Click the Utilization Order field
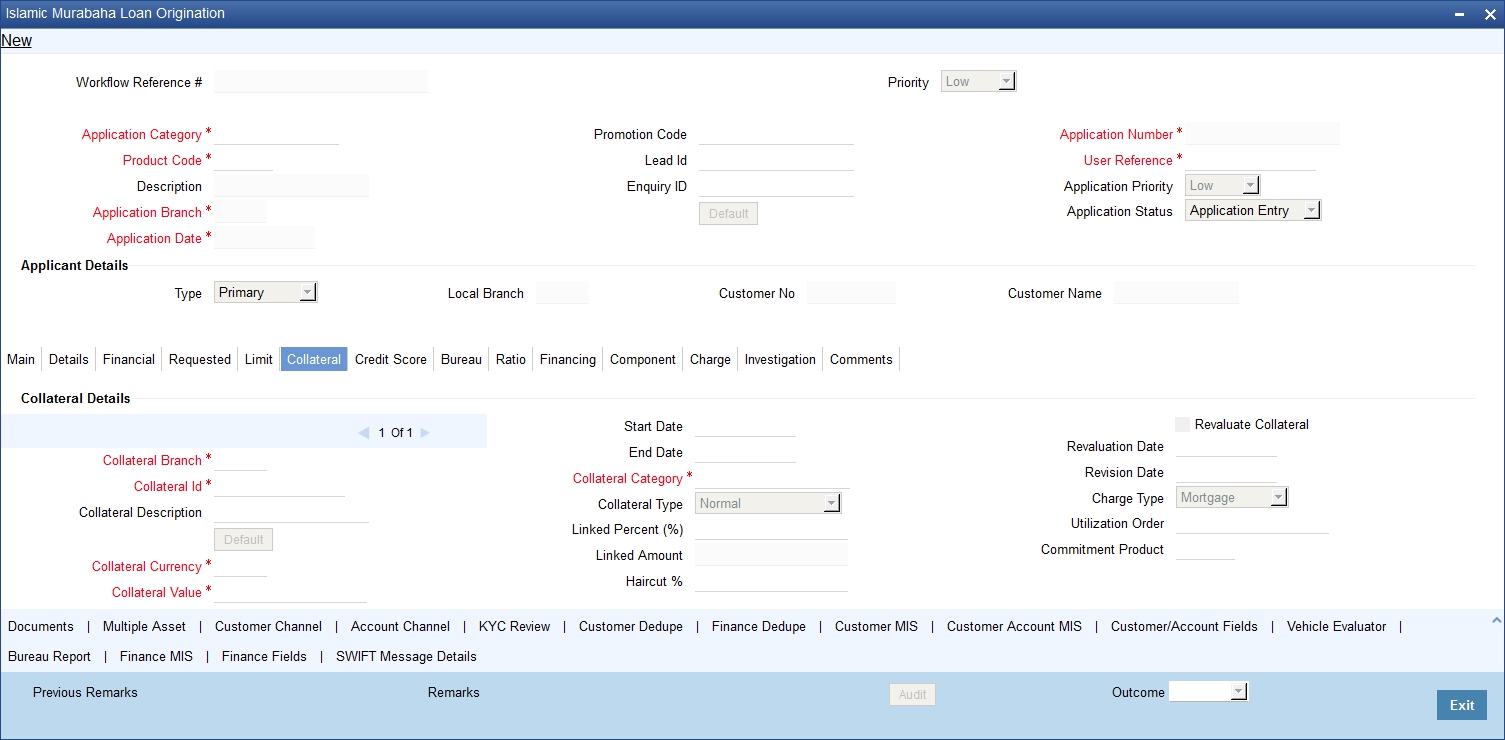This screenshot has width=1505, height=740. pyautogui.click(x=1252, y=523)
